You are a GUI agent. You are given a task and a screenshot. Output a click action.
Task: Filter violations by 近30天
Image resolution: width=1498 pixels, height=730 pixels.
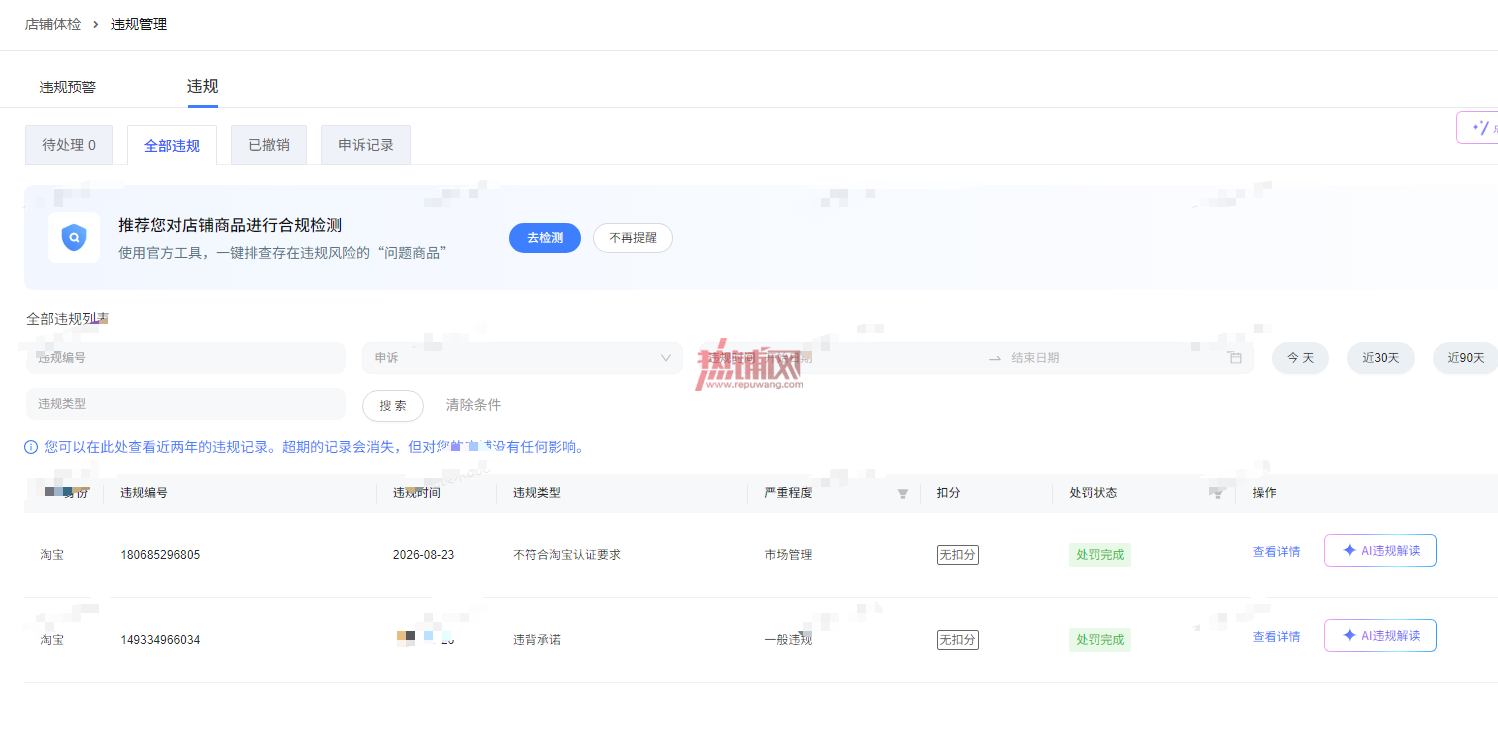(1380, 358)
